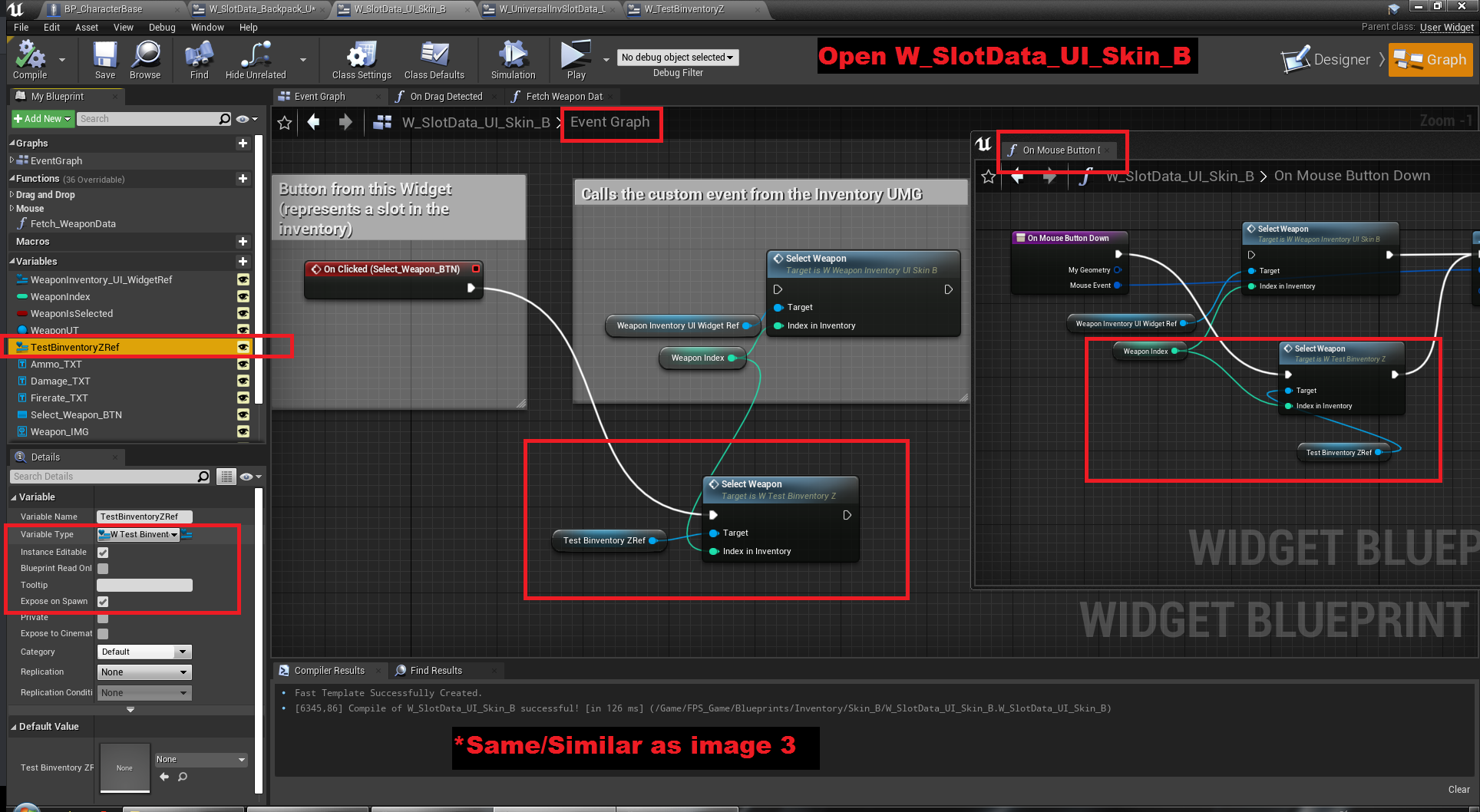1480x812 pixels.
Task: Open the Replication dropdown
Action: tap(144, 672)
